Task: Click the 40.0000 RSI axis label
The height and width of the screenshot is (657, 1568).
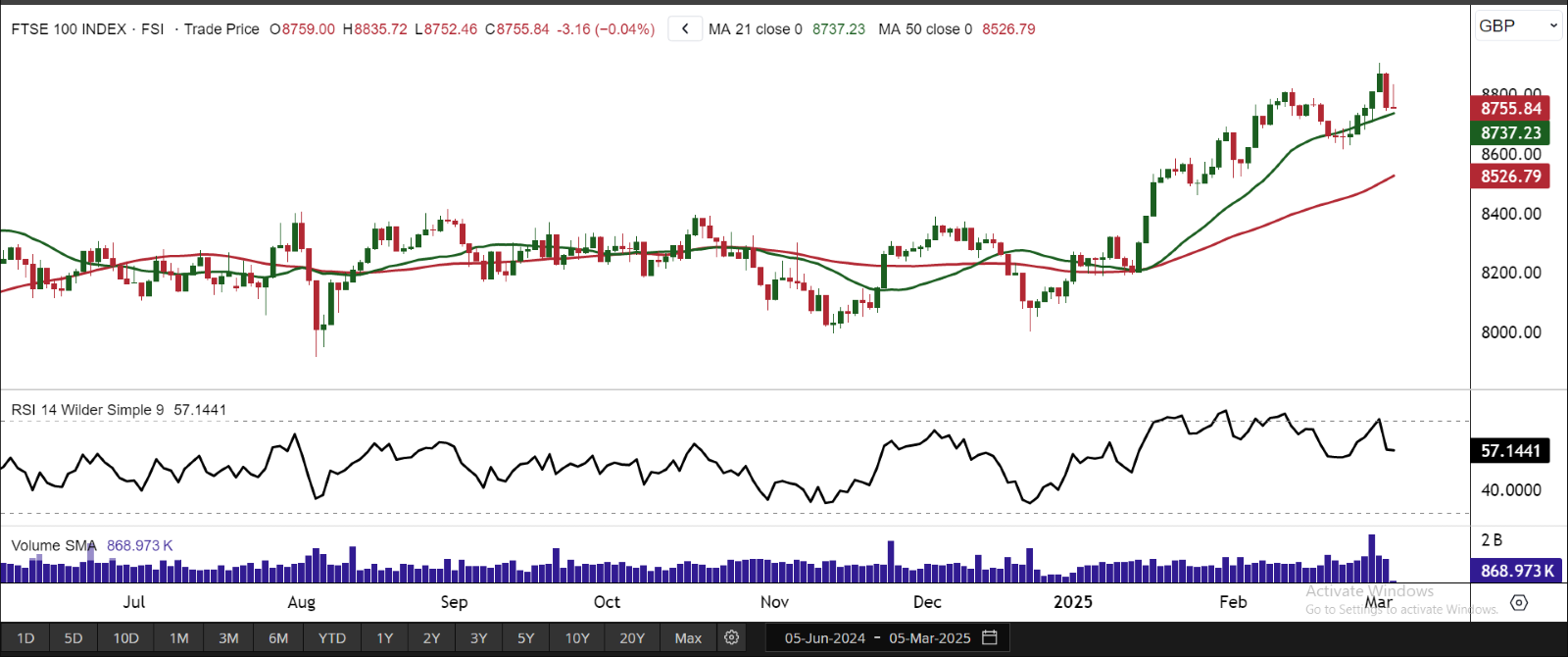Action: point(1511,490)
